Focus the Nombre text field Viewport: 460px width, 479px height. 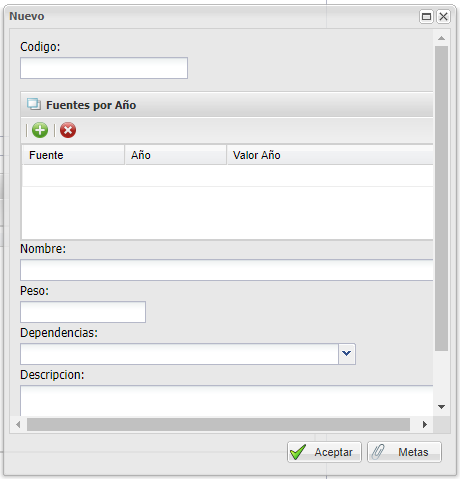pyautogui.click(x=227, y=270)
